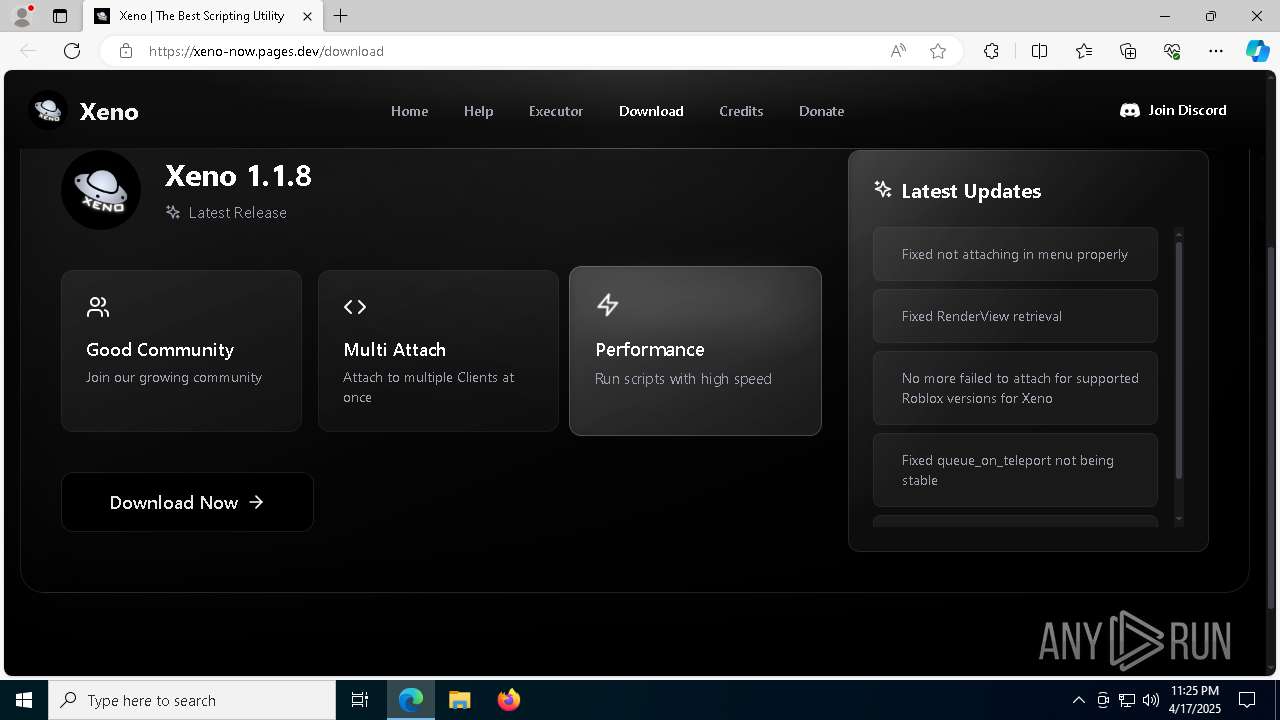Click the Good Community people icon
Viewport: 1280px width, 720px height.
coord(98,307)
